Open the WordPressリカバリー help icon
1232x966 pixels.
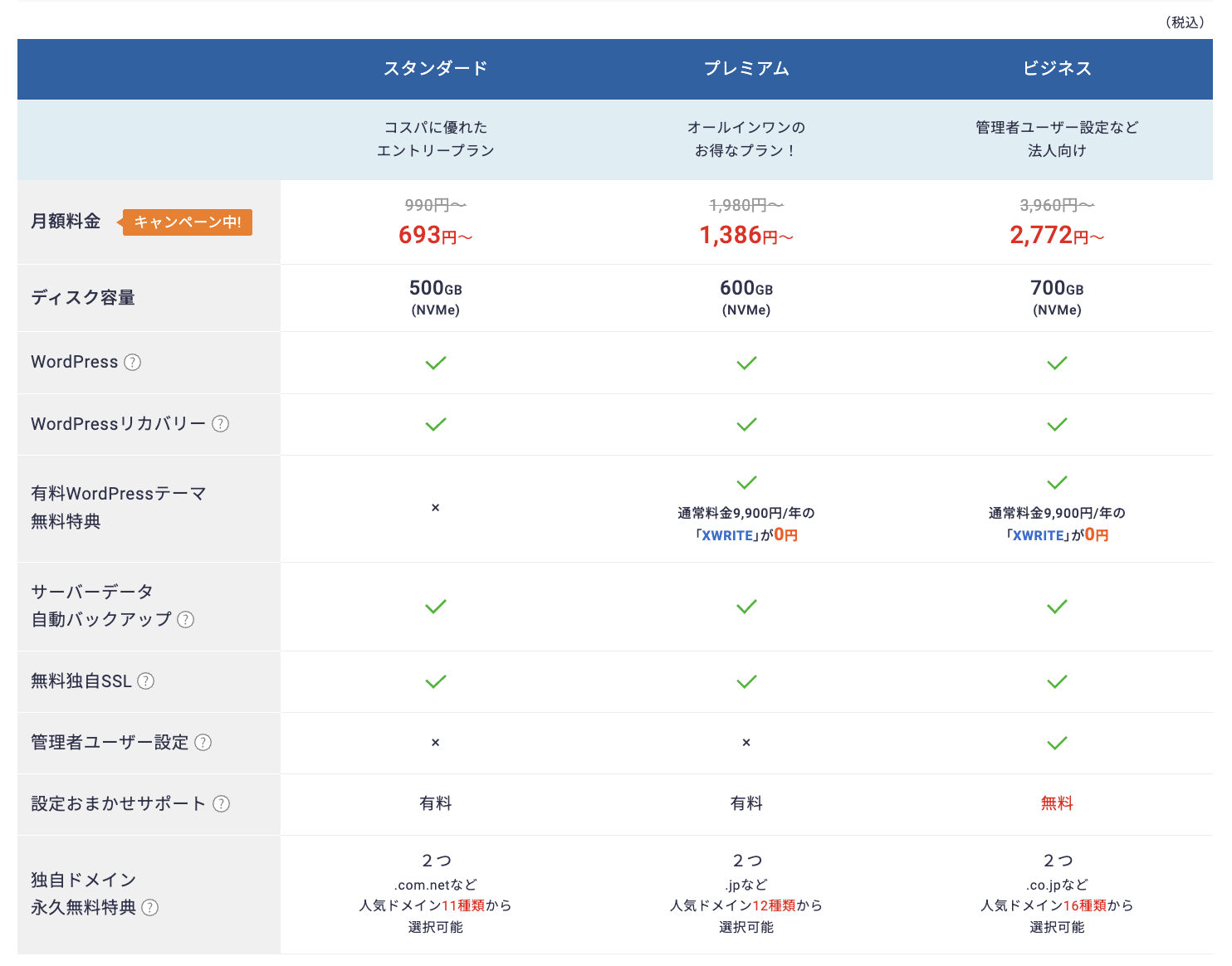tap(220, 424)
